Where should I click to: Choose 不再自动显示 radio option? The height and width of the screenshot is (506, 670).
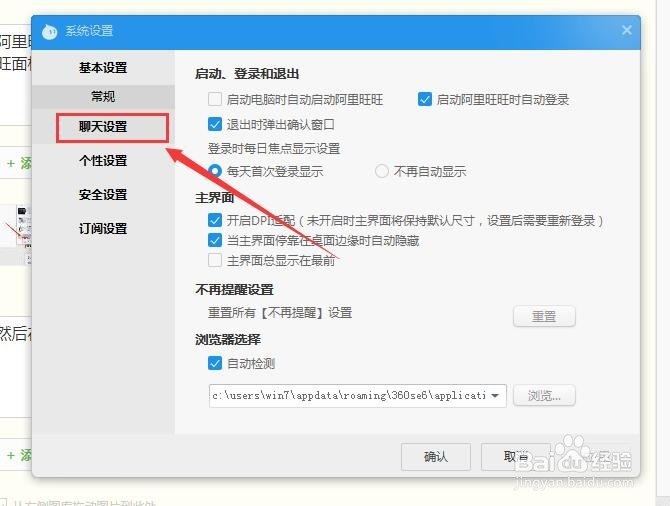coord(381,171)
